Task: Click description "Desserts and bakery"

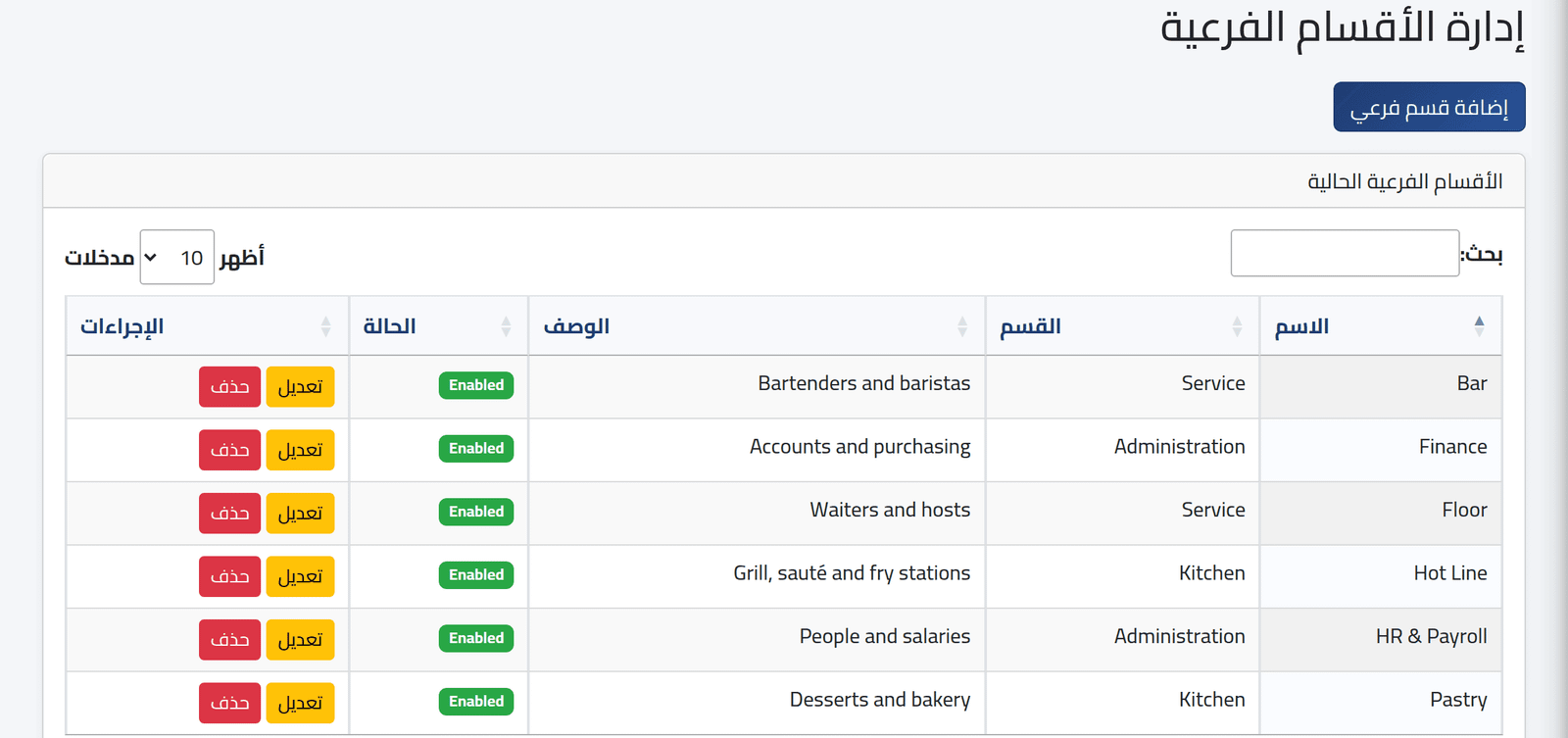Action: (x=880, y=700)
